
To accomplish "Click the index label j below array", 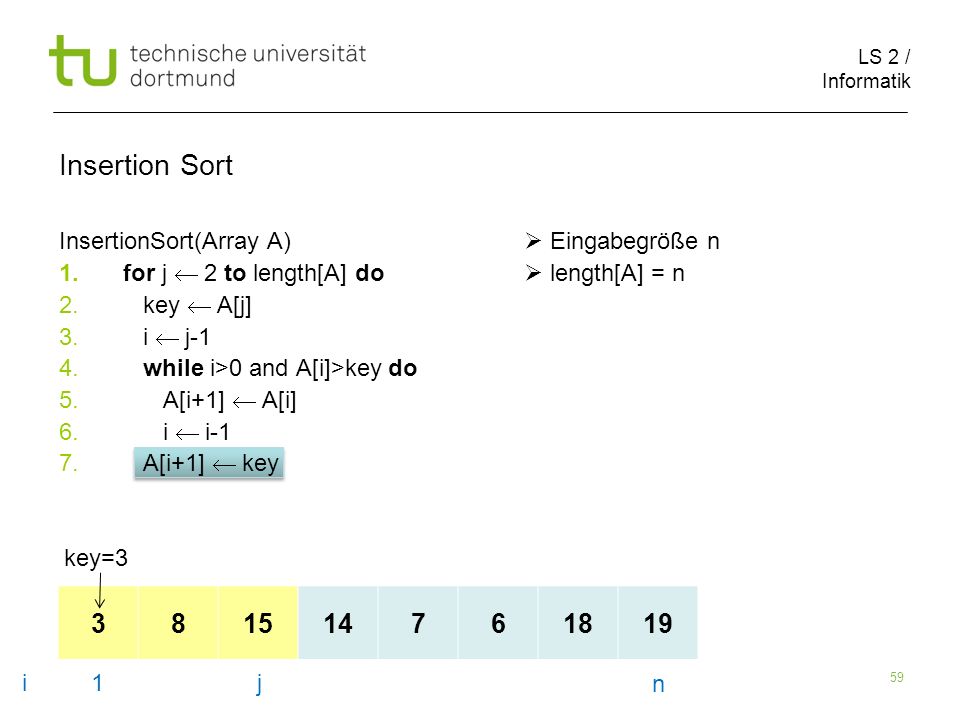I will click(259, 684).
